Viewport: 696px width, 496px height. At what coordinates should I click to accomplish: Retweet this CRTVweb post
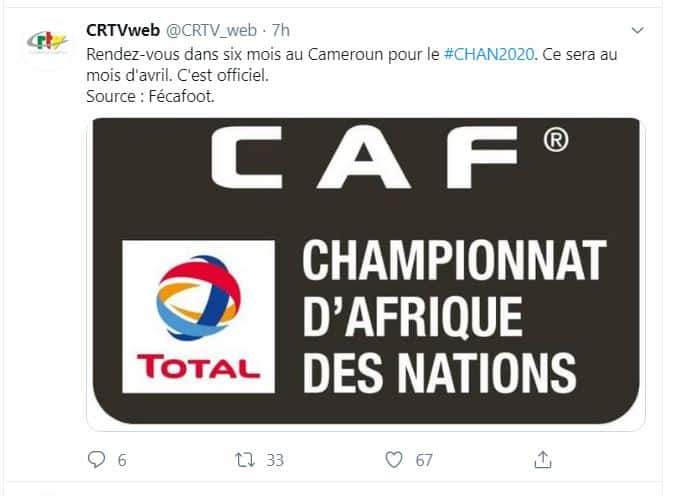click(245, 460)
